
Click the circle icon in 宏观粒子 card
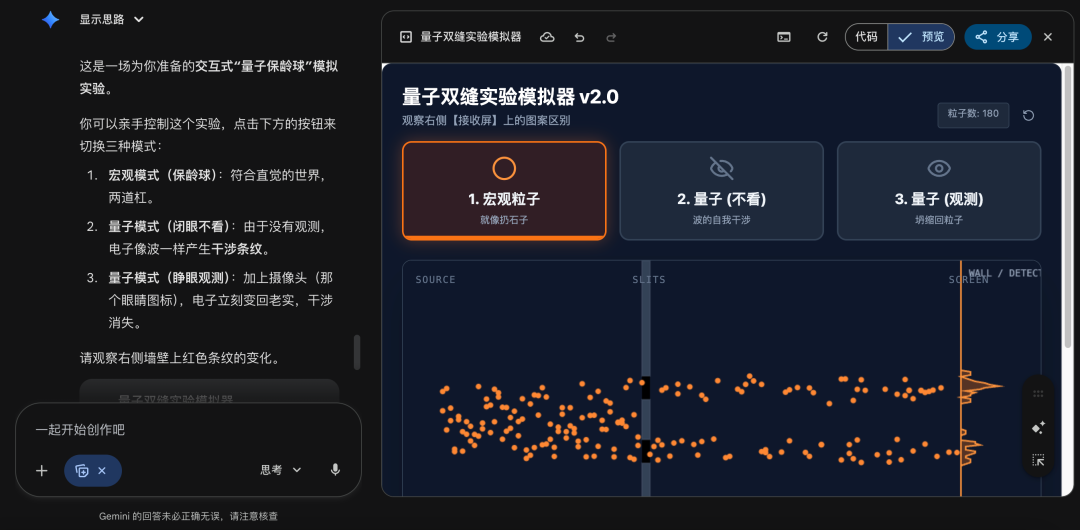tap(504, 168)
